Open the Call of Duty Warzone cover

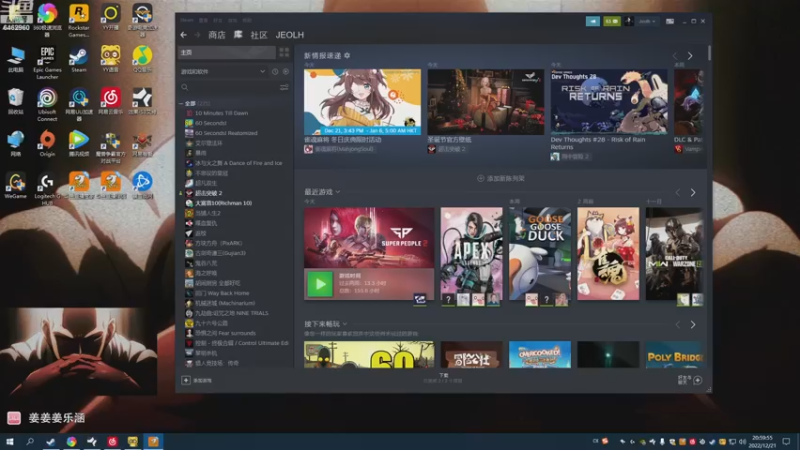[x=673, y=253]
